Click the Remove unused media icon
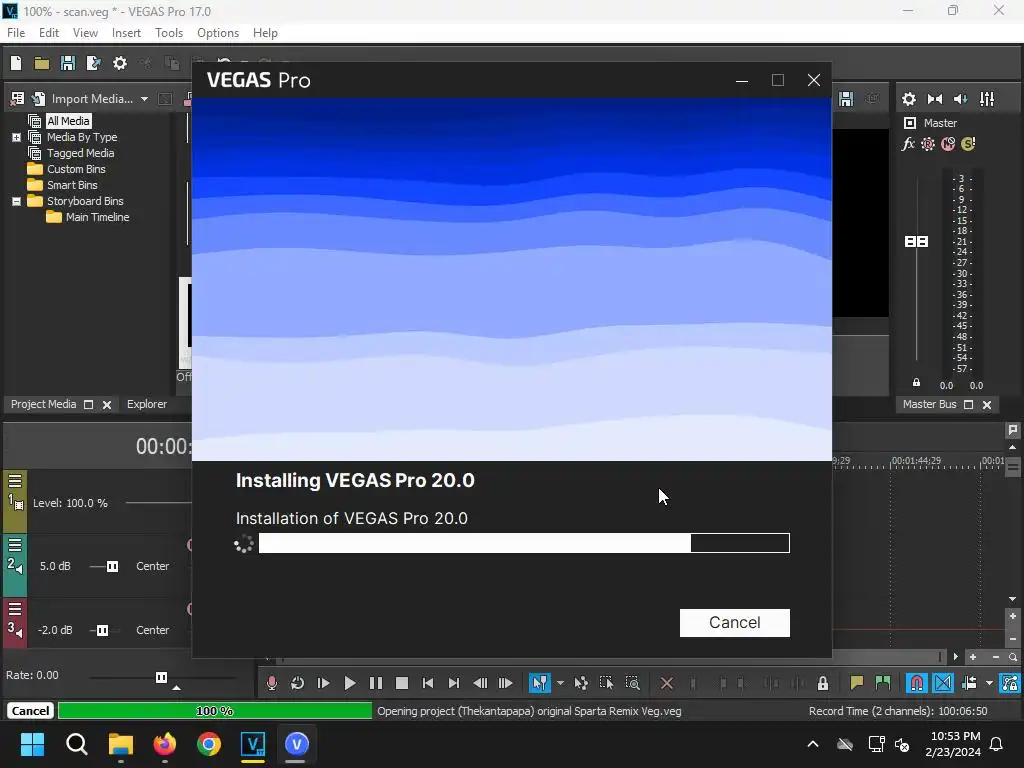Viewport: 1024px width, 768px height. (x=18, y=99)
